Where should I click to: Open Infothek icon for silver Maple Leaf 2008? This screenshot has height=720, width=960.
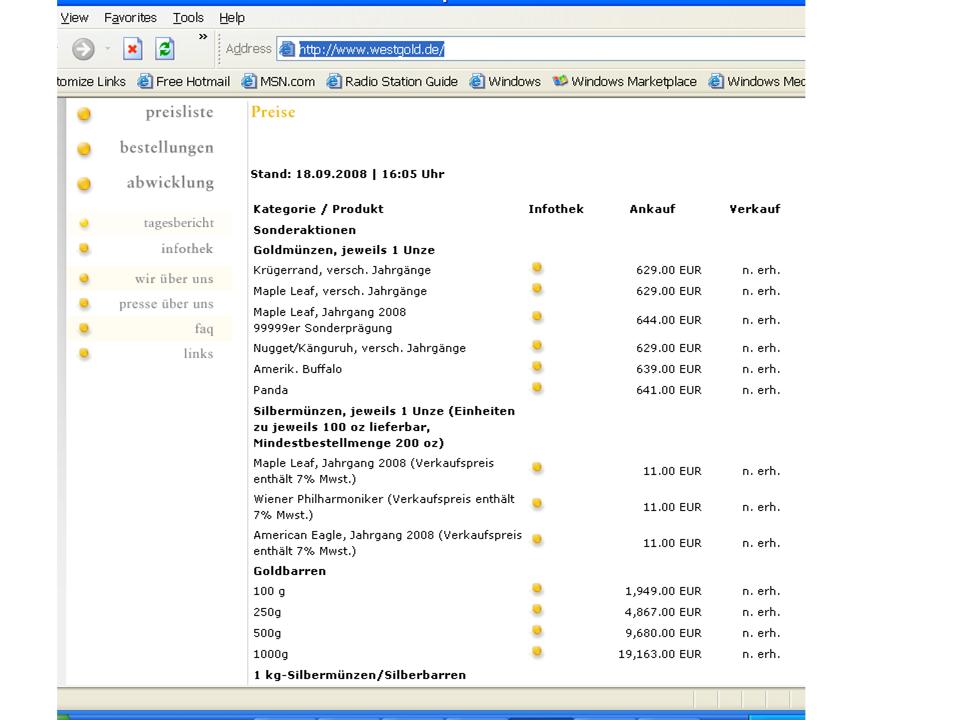click(537, 468)
